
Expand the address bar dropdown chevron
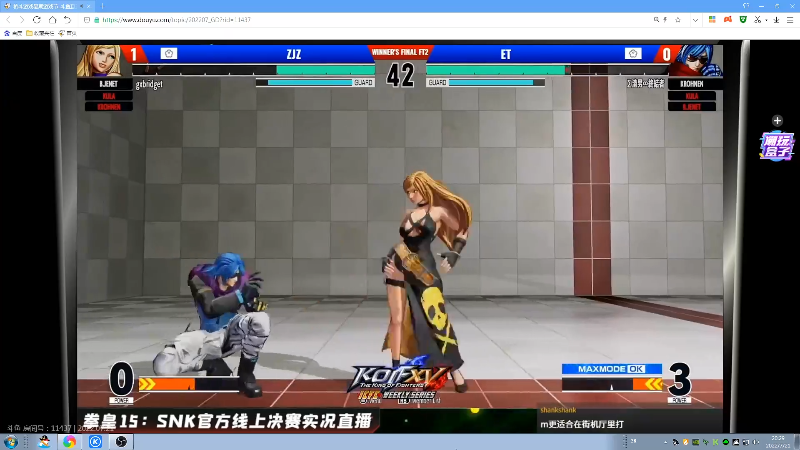pyautogui.click(x=695, y=20)
